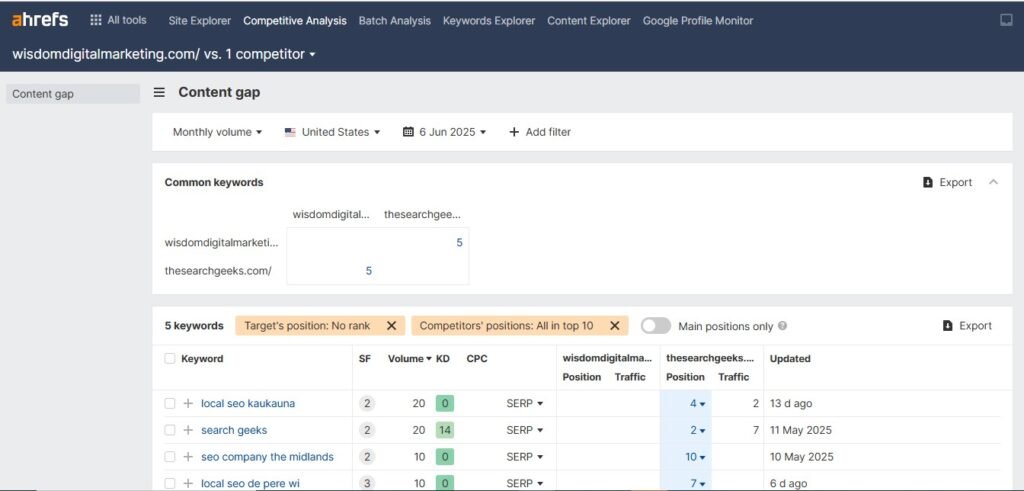The image size is (1024, 491).
Task: Click the '10 May 2025' updated cell
Action: click(801, 457)
